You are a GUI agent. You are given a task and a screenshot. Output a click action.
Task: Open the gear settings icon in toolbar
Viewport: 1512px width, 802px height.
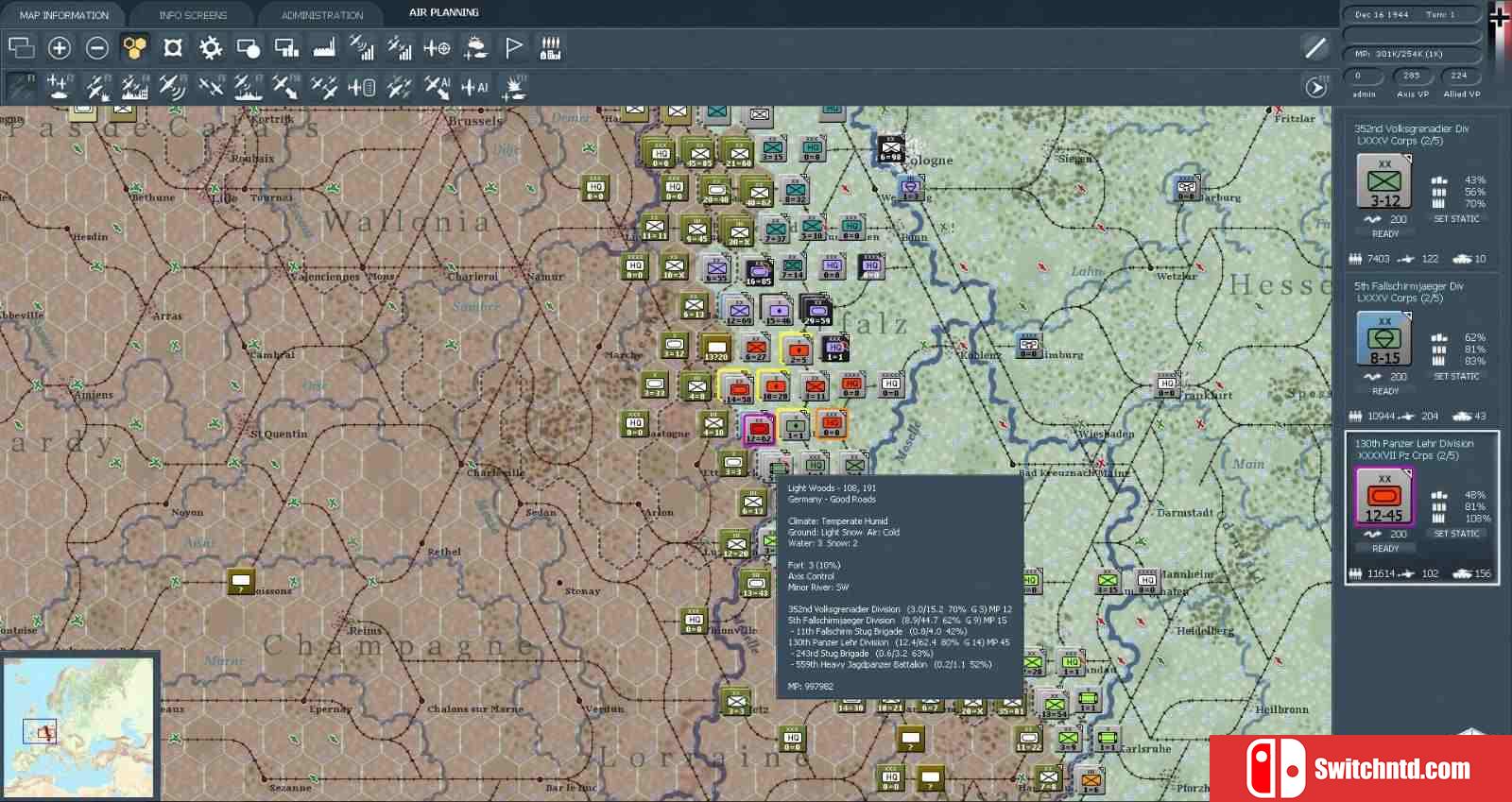pyautogui.click(x=210, y=47)
